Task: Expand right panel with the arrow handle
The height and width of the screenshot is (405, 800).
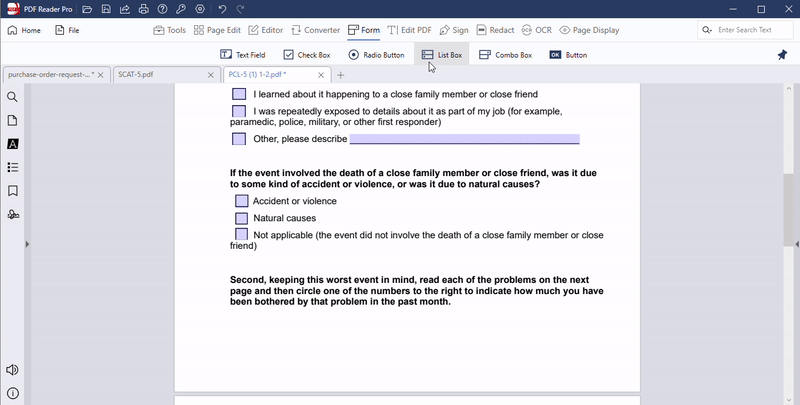Action: 797,244
